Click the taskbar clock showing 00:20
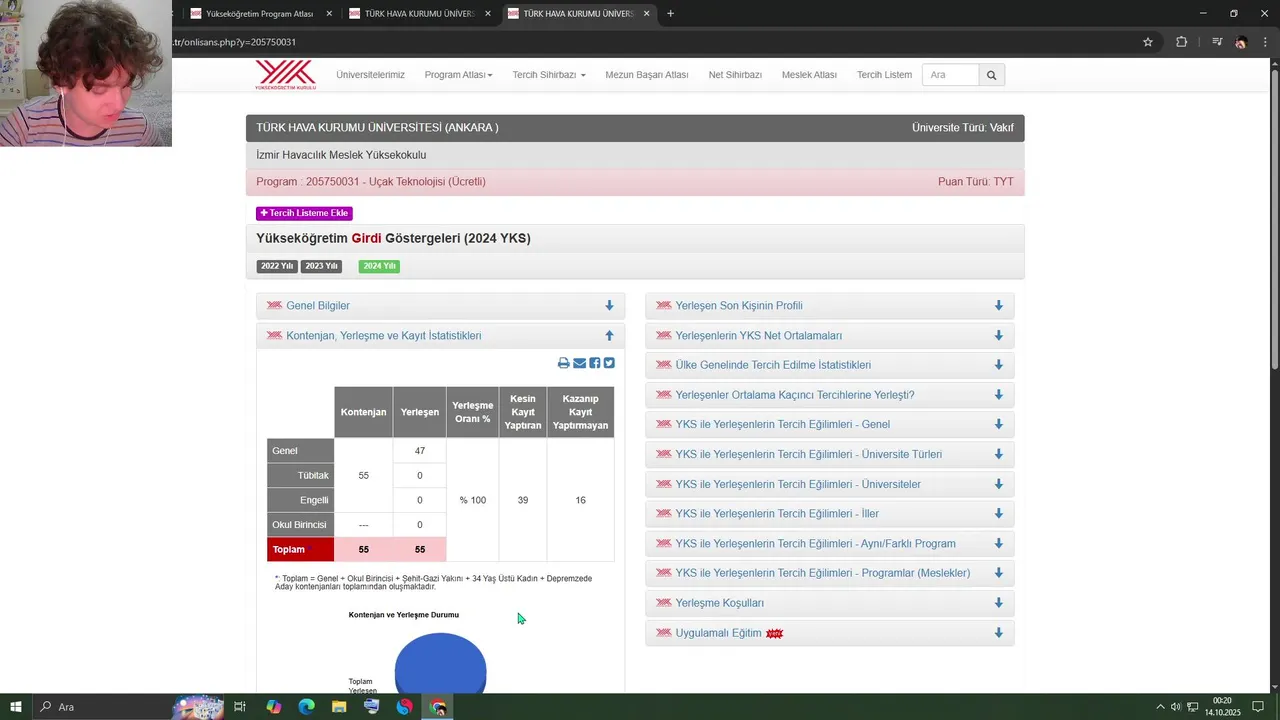Viewport: 1280px width, 720px height. pyautogui.click(x=1222, y=707)
